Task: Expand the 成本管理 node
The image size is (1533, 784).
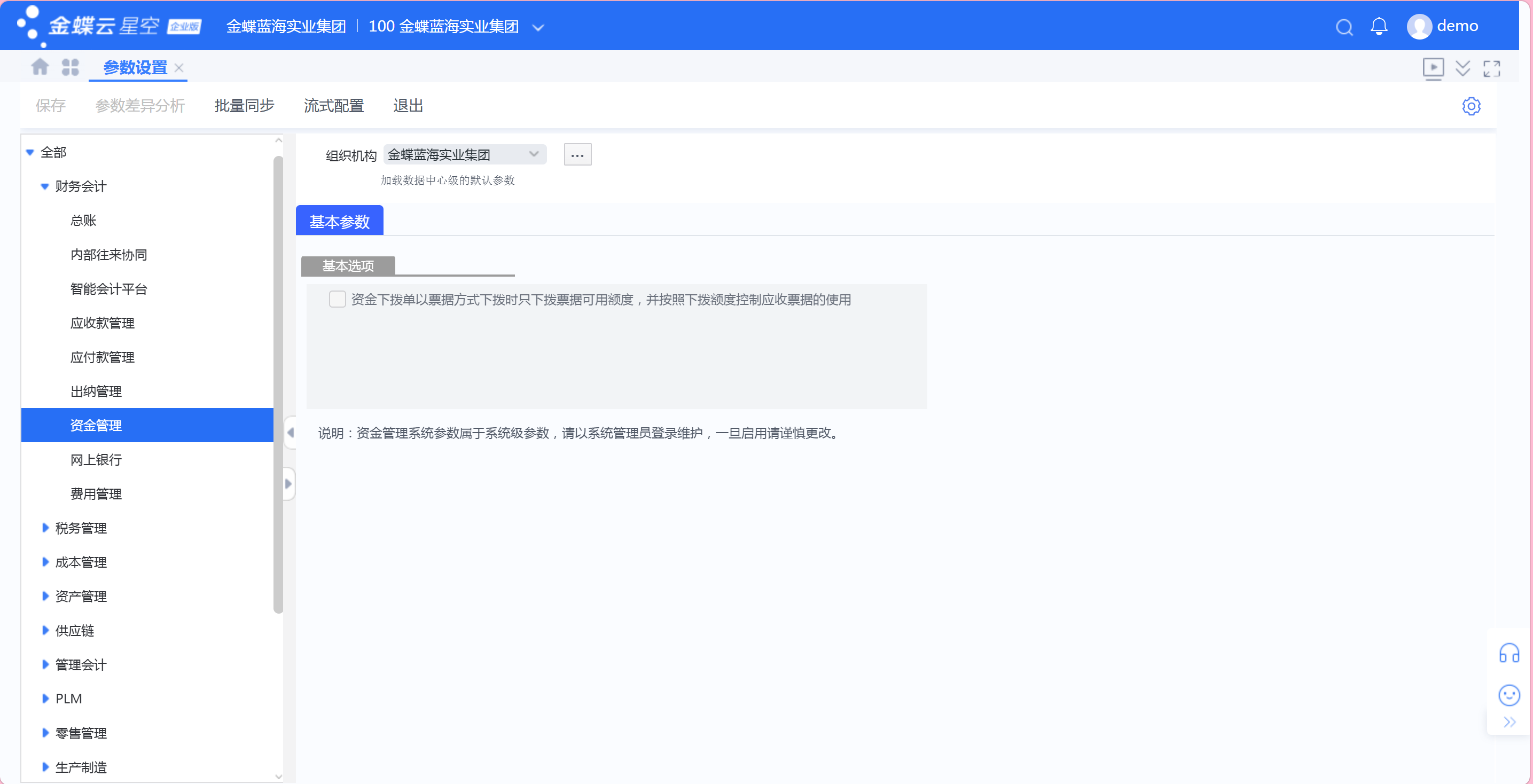Action: [45, 561]
